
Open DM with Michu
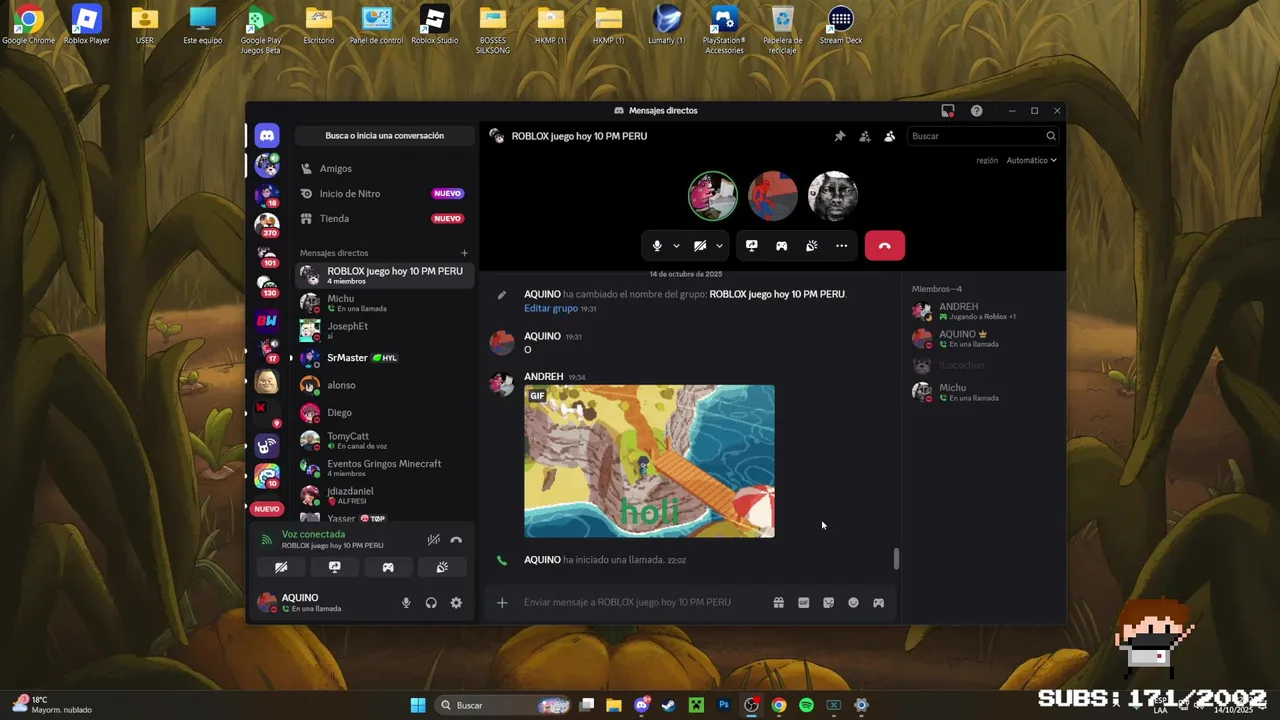coord(385,303)
